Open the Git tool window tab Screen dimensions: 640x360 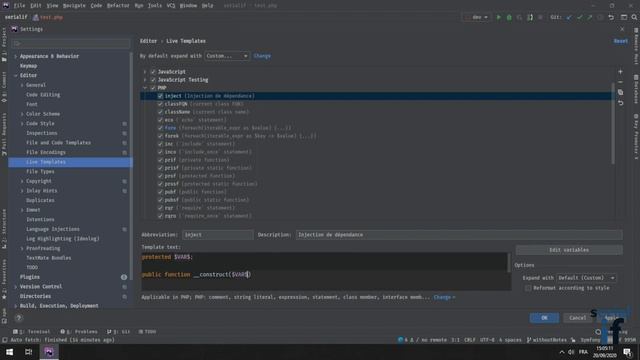tap(118, 332)
